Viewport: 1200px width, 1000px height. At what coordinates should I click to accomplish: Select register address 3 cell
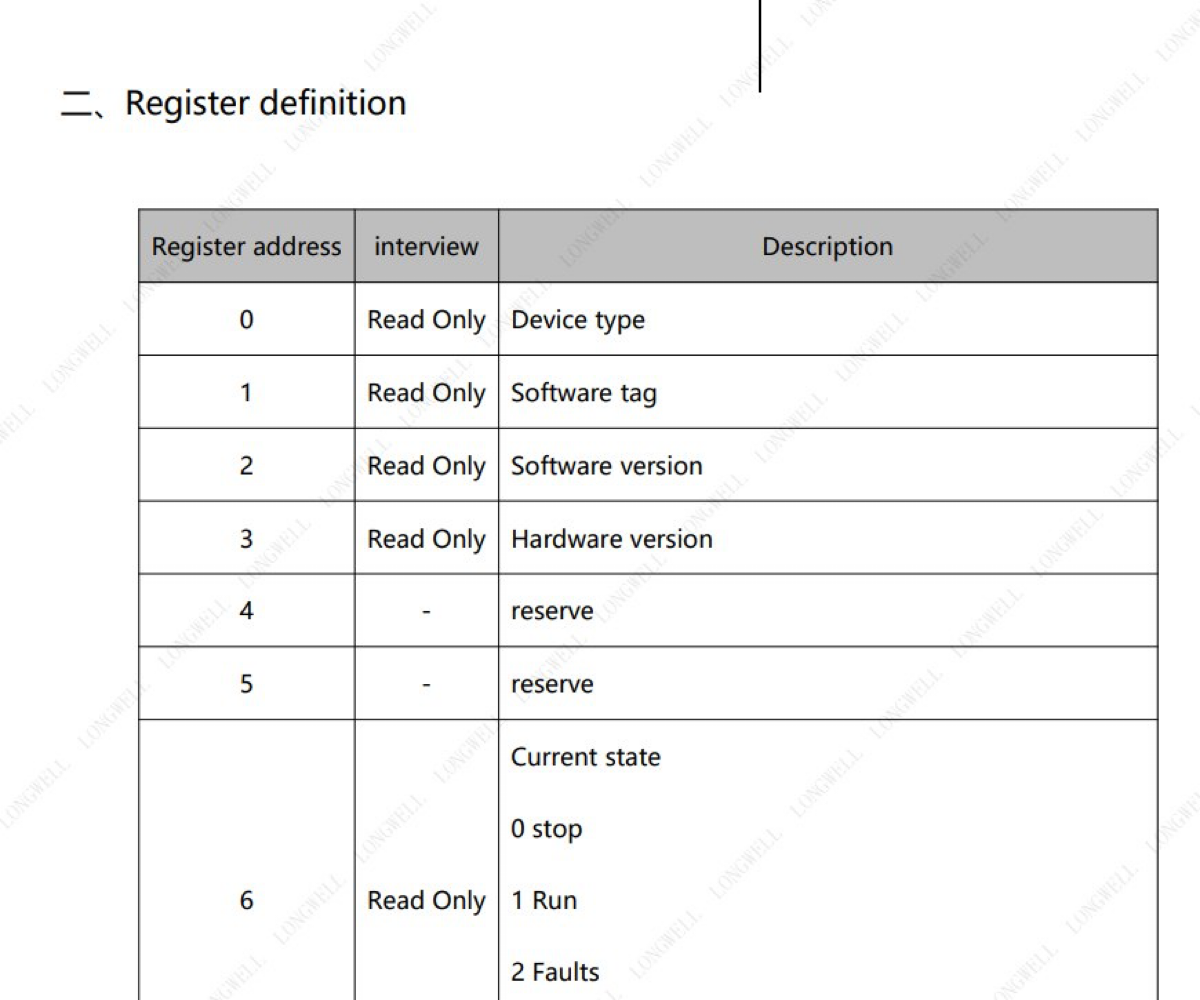click(x=246, y=538)
